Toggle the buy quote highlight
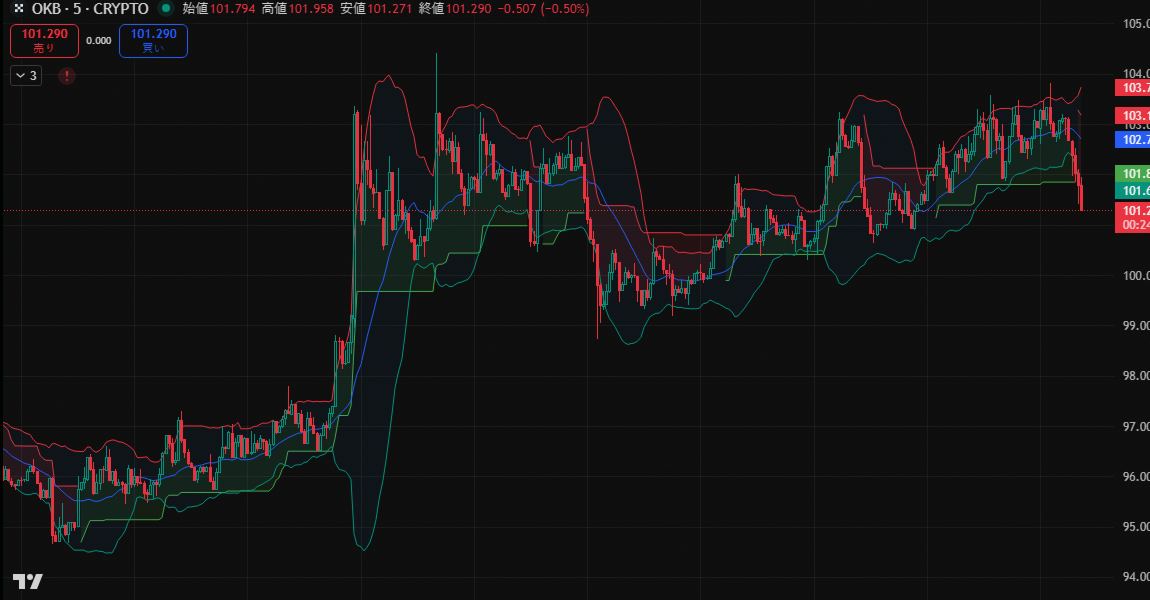1150x600 pixels. click(152, 41)
